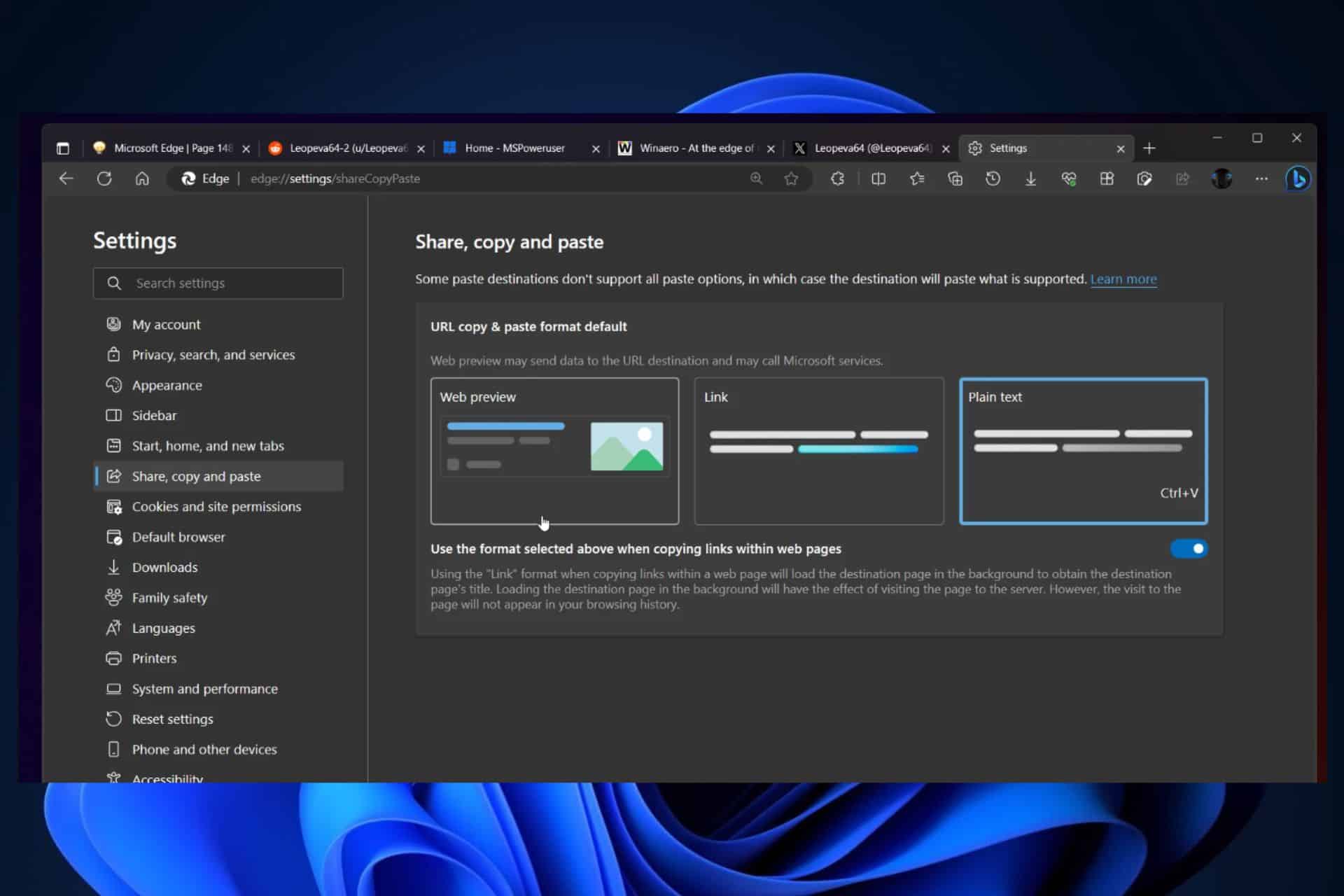
Task: Click the Share, copy and paste menu item
Action: click(196, 476)
